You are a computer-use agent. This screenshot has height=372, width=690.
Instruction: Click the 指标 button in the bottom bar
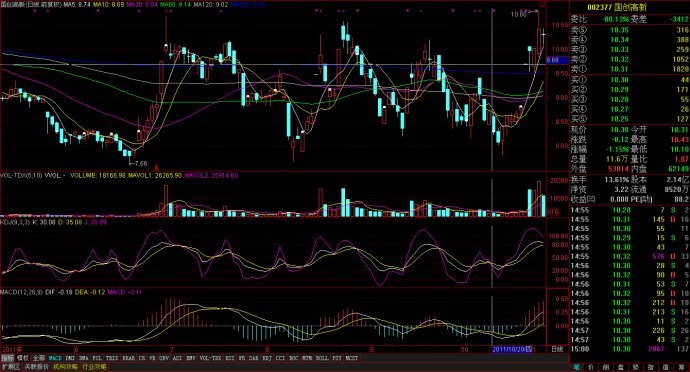8,358
